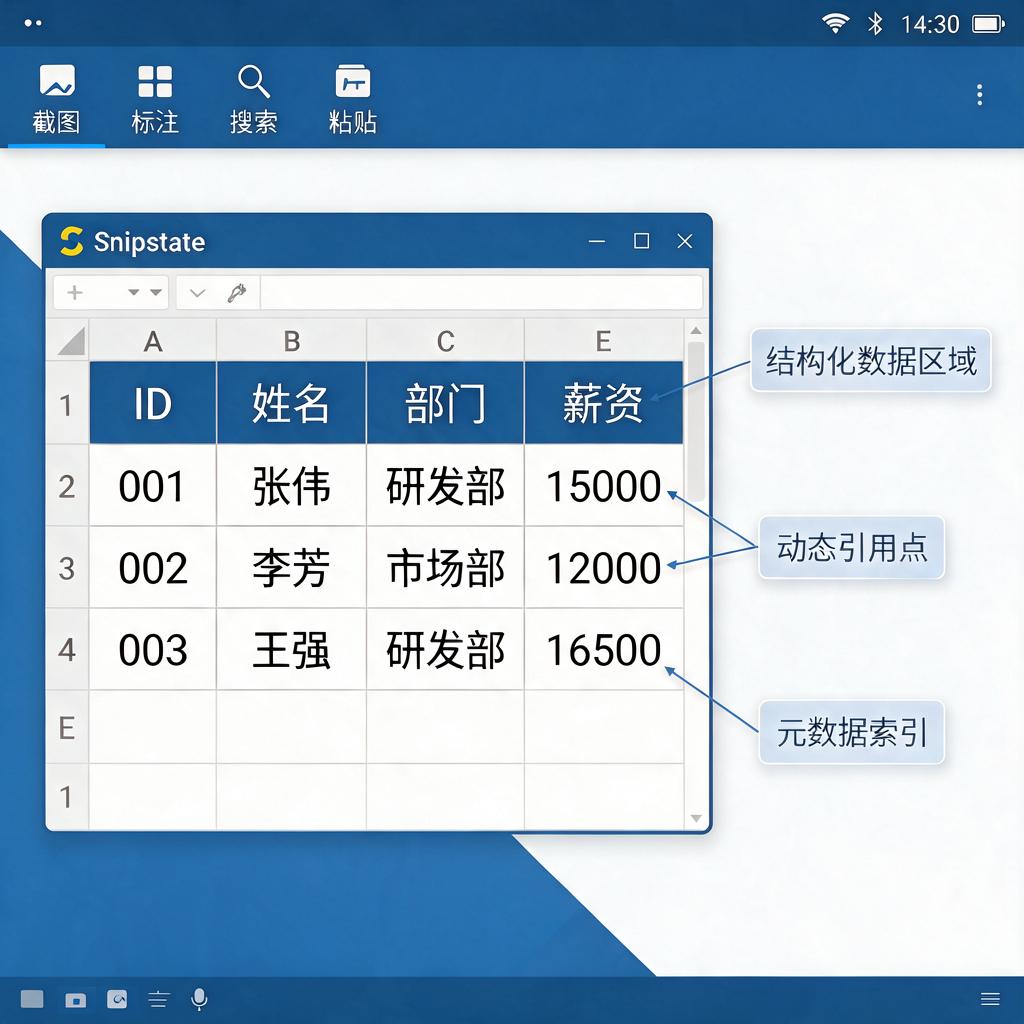Click the scroll down arrow in the spreadsheet
Screen dimensions: 1024x1024
coord(696,818)
